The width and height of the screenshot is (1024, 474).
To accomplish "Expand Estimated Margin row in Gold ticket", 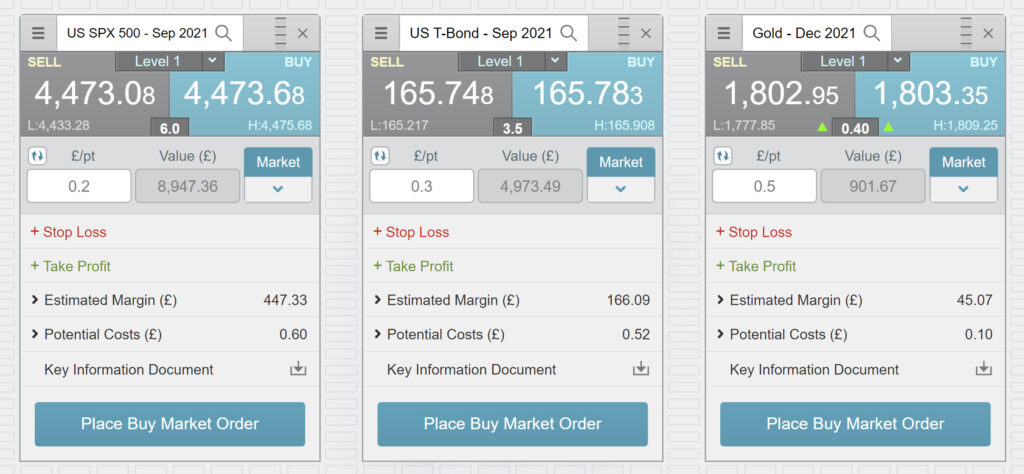I will (x=855, y=300).
